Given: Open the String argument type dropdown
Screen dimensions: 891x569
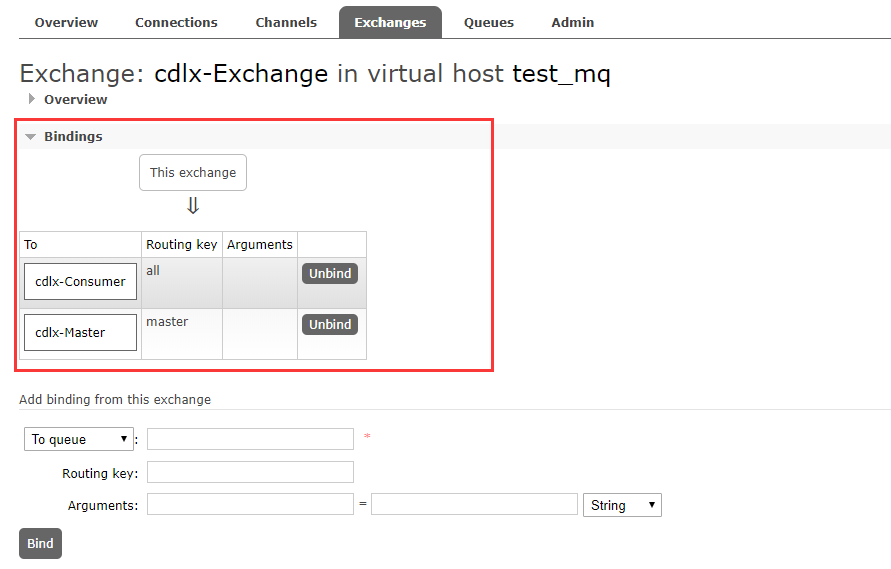Looking at the screenshot, I should coord(622,505).
